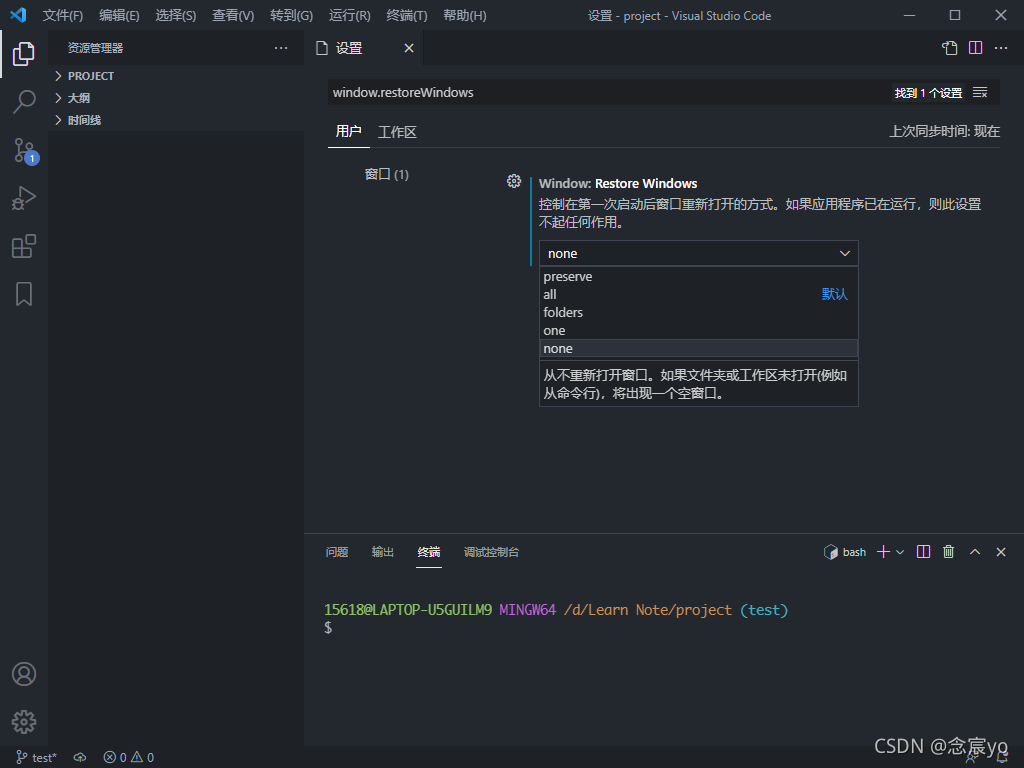Open the Accounts menu icon

pos(24,674)
